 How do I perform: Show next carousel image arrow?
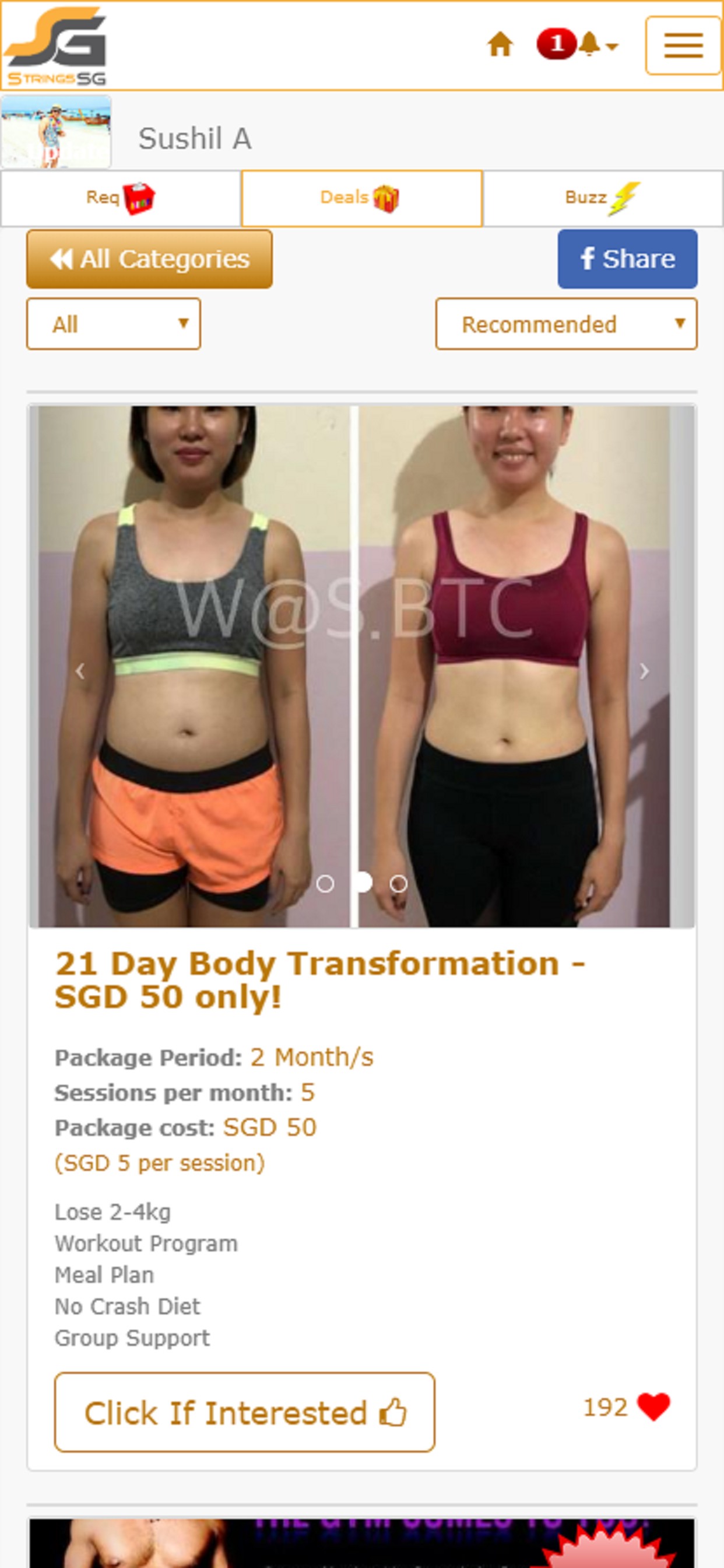[644, 671]
